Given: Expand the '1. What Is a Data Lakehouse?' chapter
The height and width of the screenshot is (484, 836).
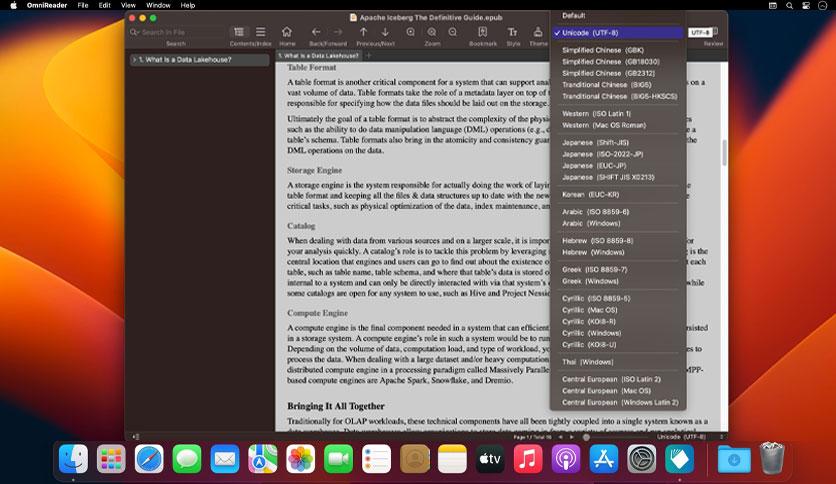Looking at the screenshot, I should click(134, 60).
